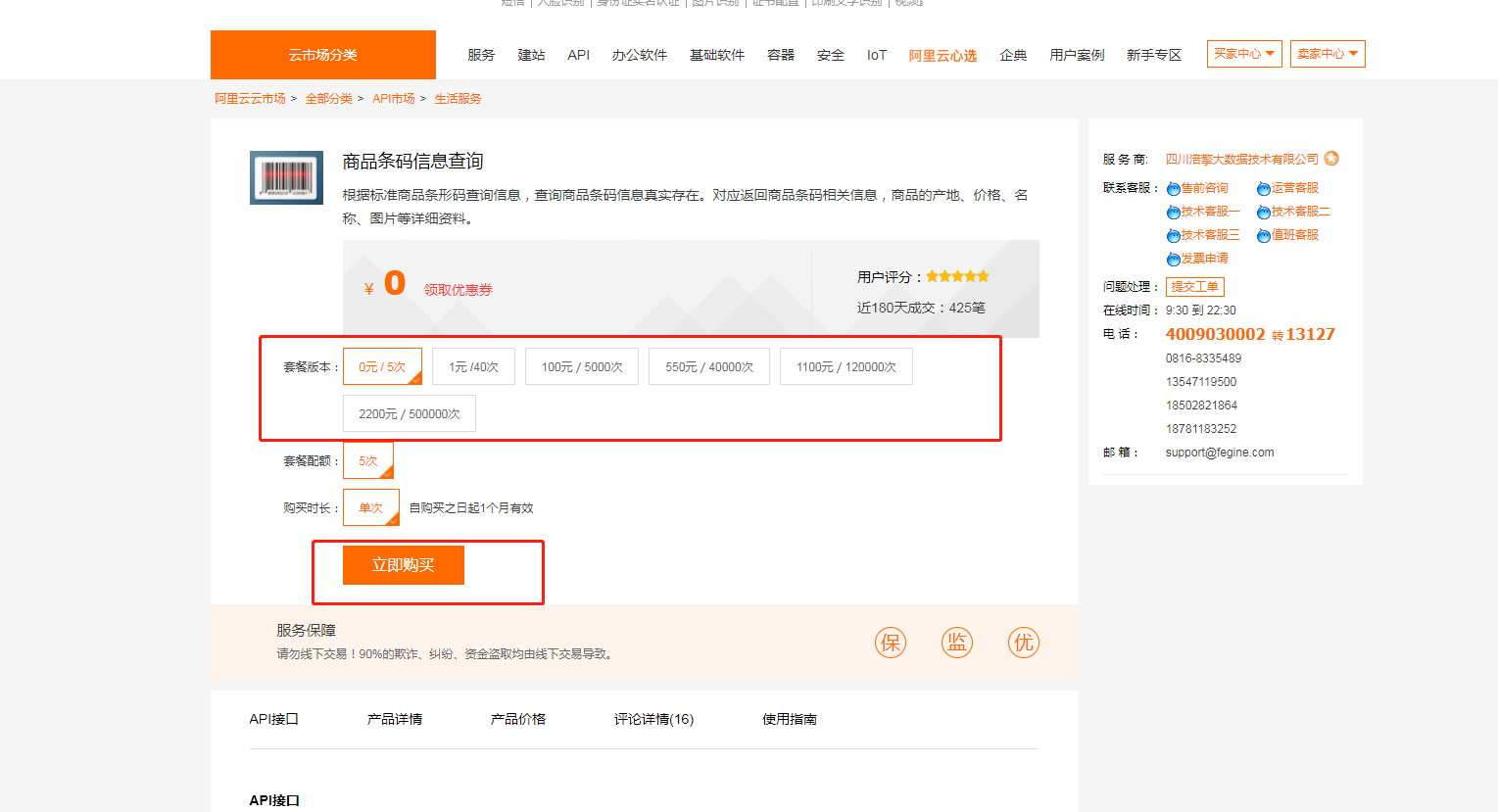Click the 值班客服 chat icon

1264,236
